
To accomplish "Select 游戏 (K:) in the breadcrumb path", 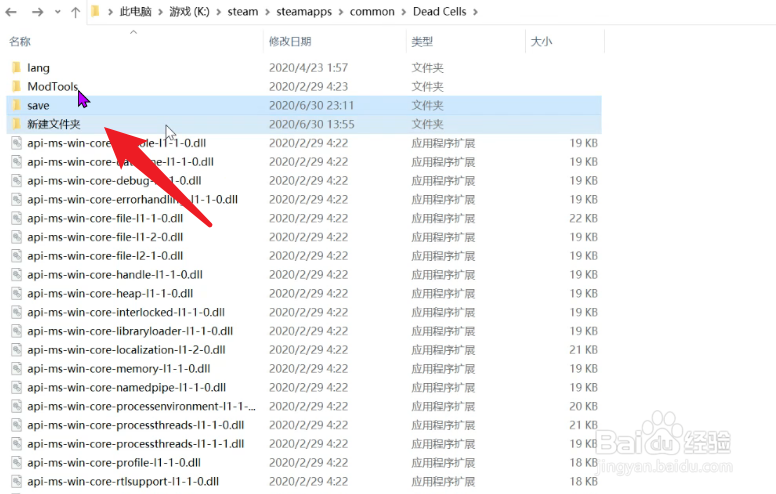I will point(189,11).
